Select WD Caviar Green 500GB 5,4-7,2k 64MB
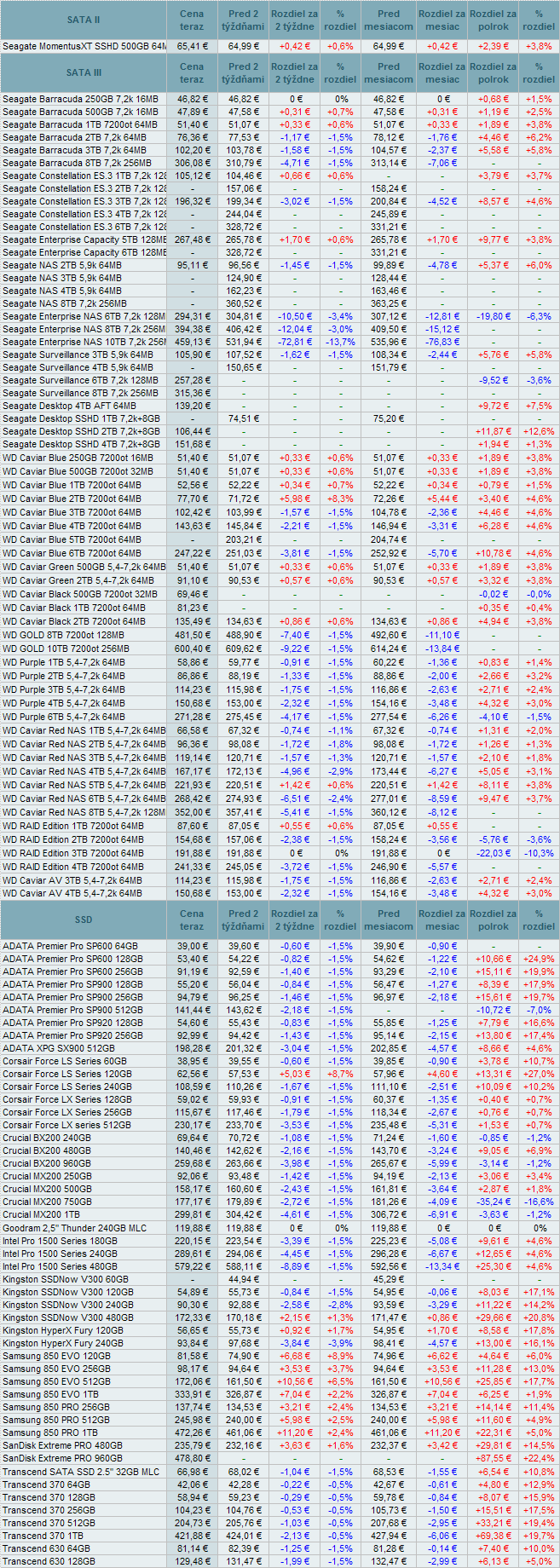This screenshot has height=1568, width=560. pos(84,567)
